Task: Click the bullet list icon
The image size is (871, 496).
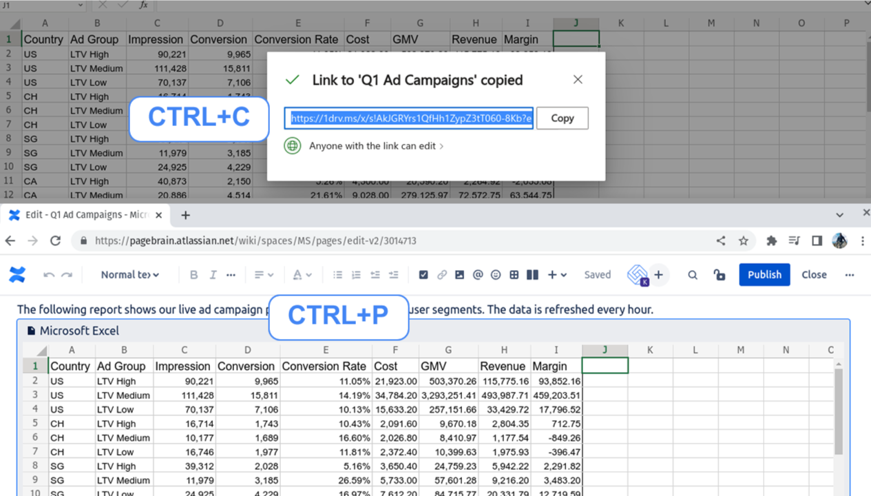Action: (338, 275)
